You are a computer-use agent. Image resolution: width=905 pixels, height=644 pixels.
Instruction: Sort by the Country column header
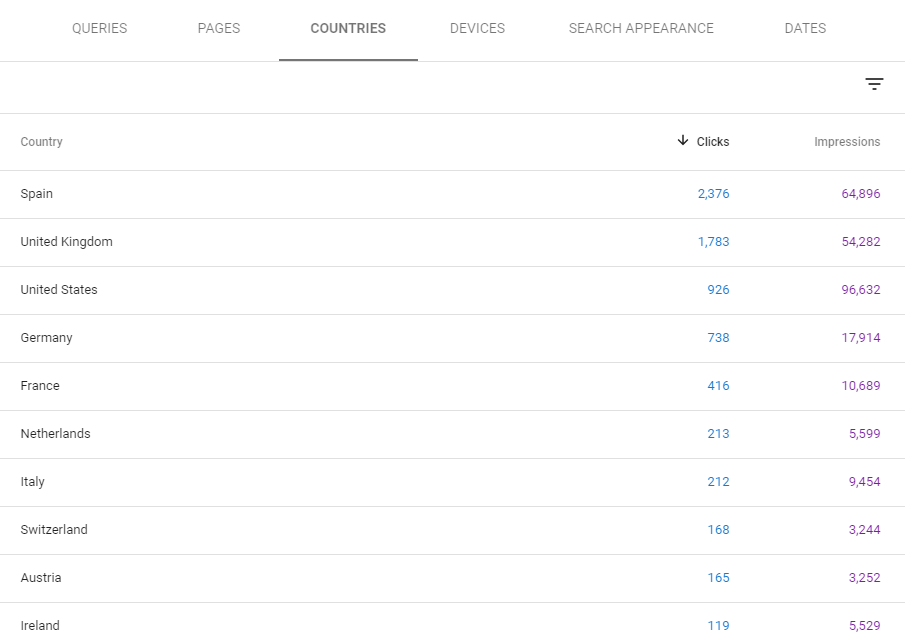(42, 142)
